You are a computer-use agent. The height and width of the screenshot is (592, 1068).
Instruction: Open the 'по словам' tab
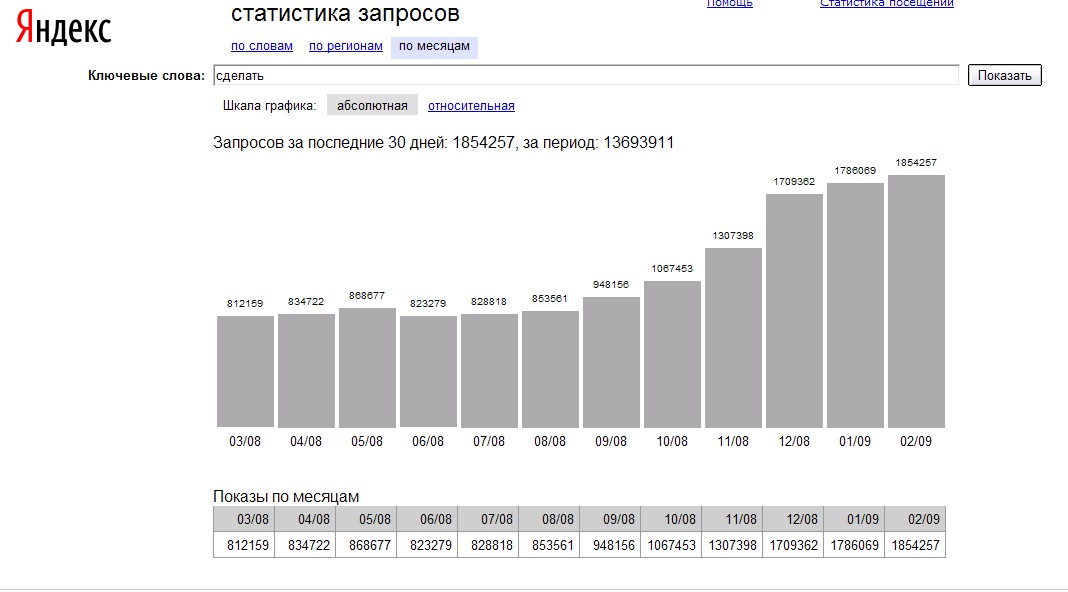261,46
